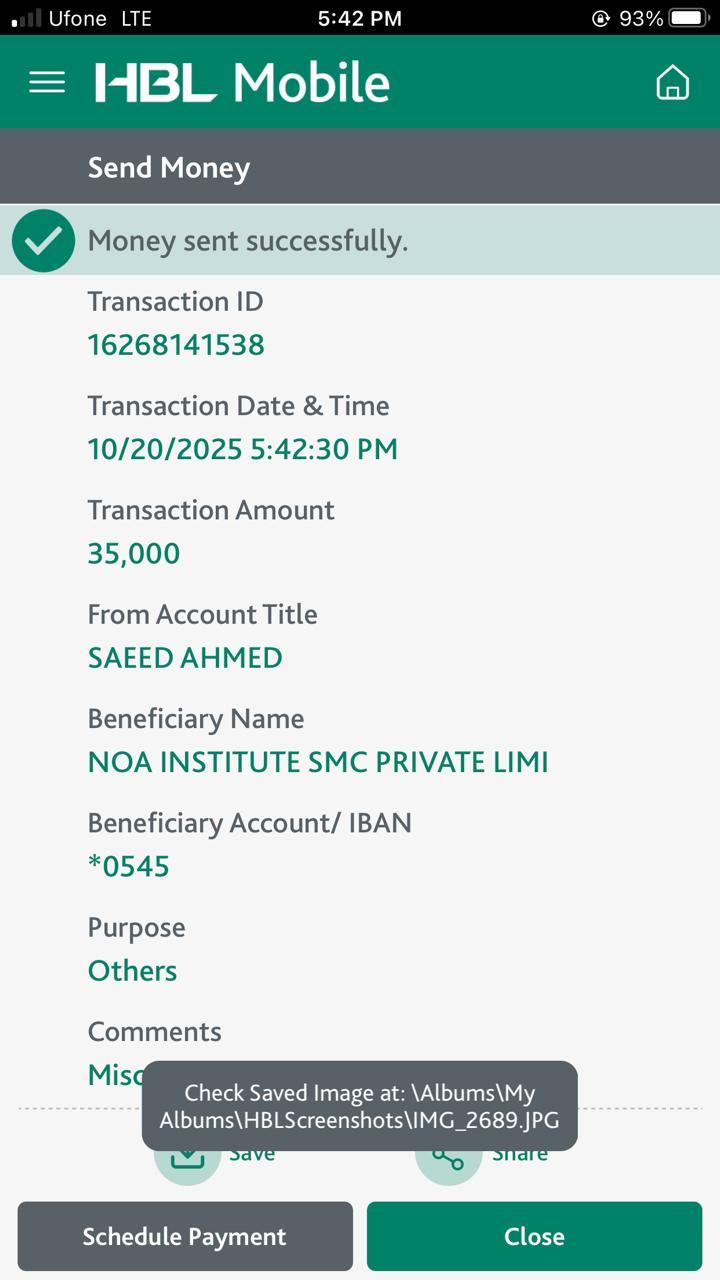Select the Transaction ID number 16268141538

click(x=176, y=345)
